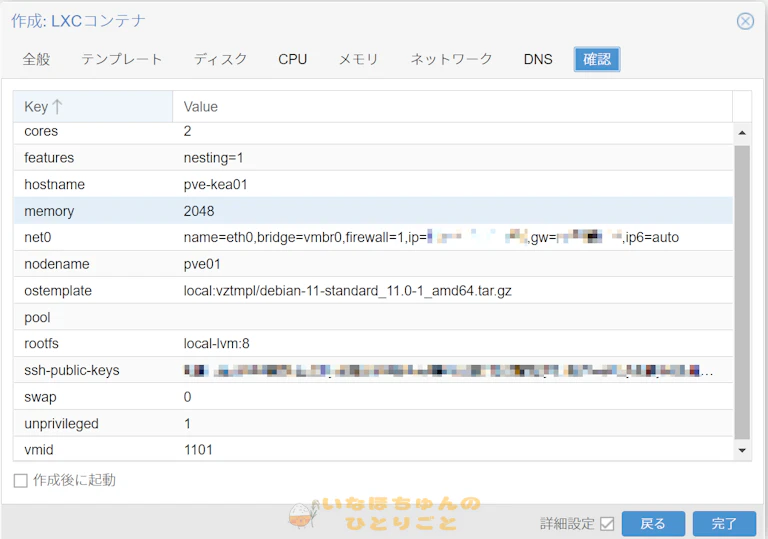Go to the ディスク tab
The width and height of the screenshot is (768, 539).
(x=220, y=59)
